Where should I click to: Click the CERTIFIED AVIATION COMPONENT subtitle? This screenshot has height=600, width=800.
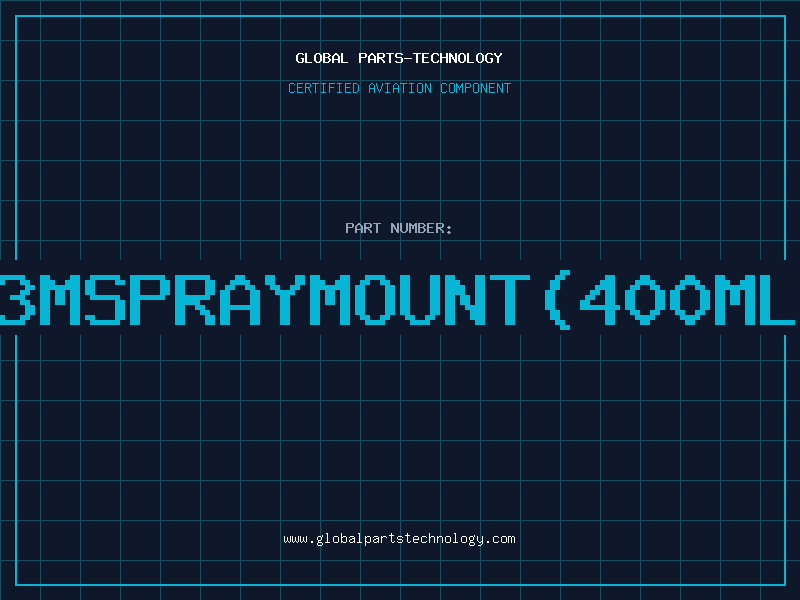399,88
